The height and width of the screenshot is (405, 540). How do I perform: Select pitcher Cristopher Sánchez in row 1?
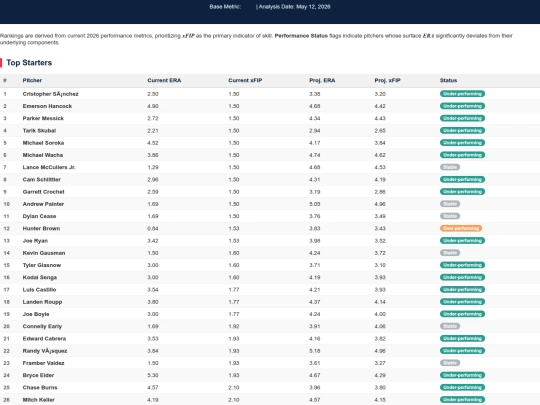50,94
